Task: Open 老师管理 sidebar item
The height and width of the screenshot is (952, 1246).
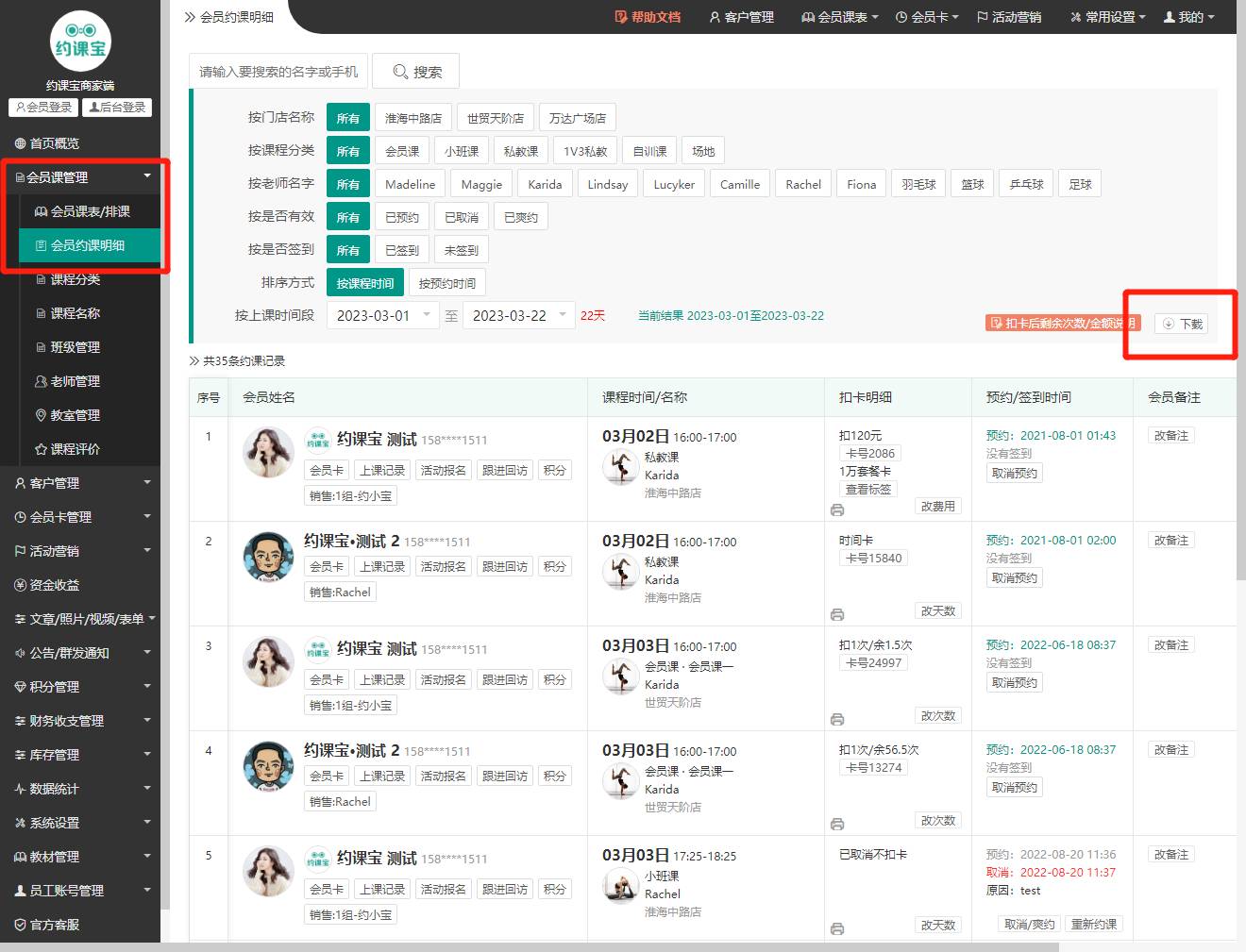Action: tap(90, 381)
